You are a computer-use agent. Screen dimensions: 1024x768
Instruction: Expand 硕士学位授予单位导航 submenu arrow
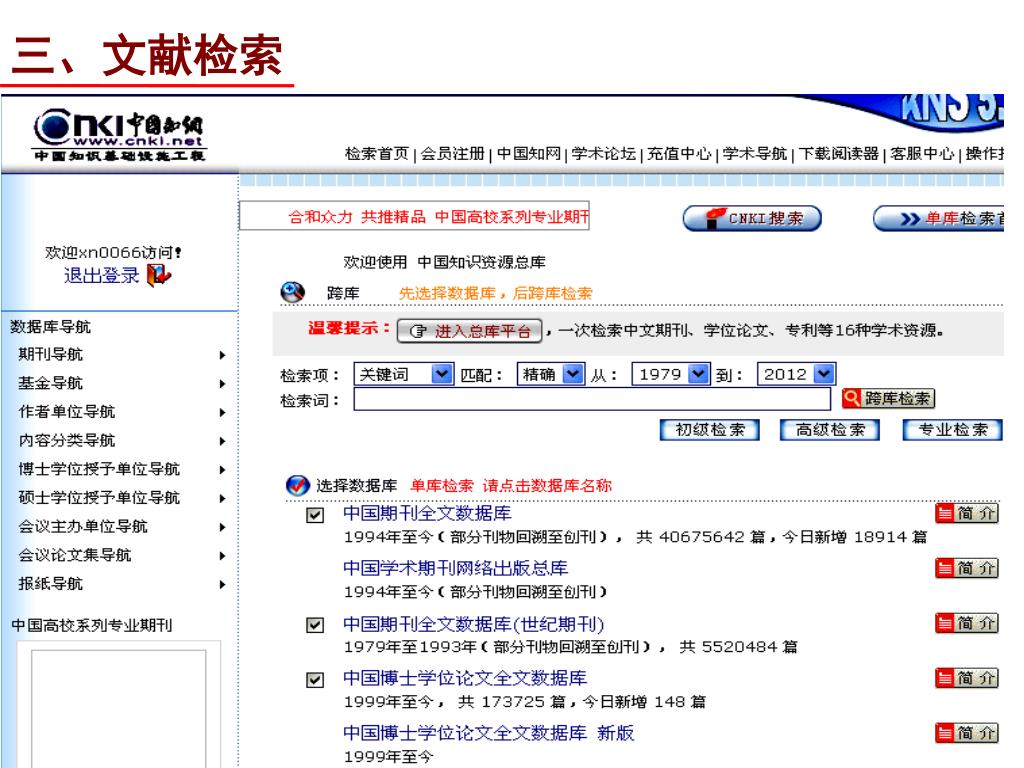tap(222, 498)
